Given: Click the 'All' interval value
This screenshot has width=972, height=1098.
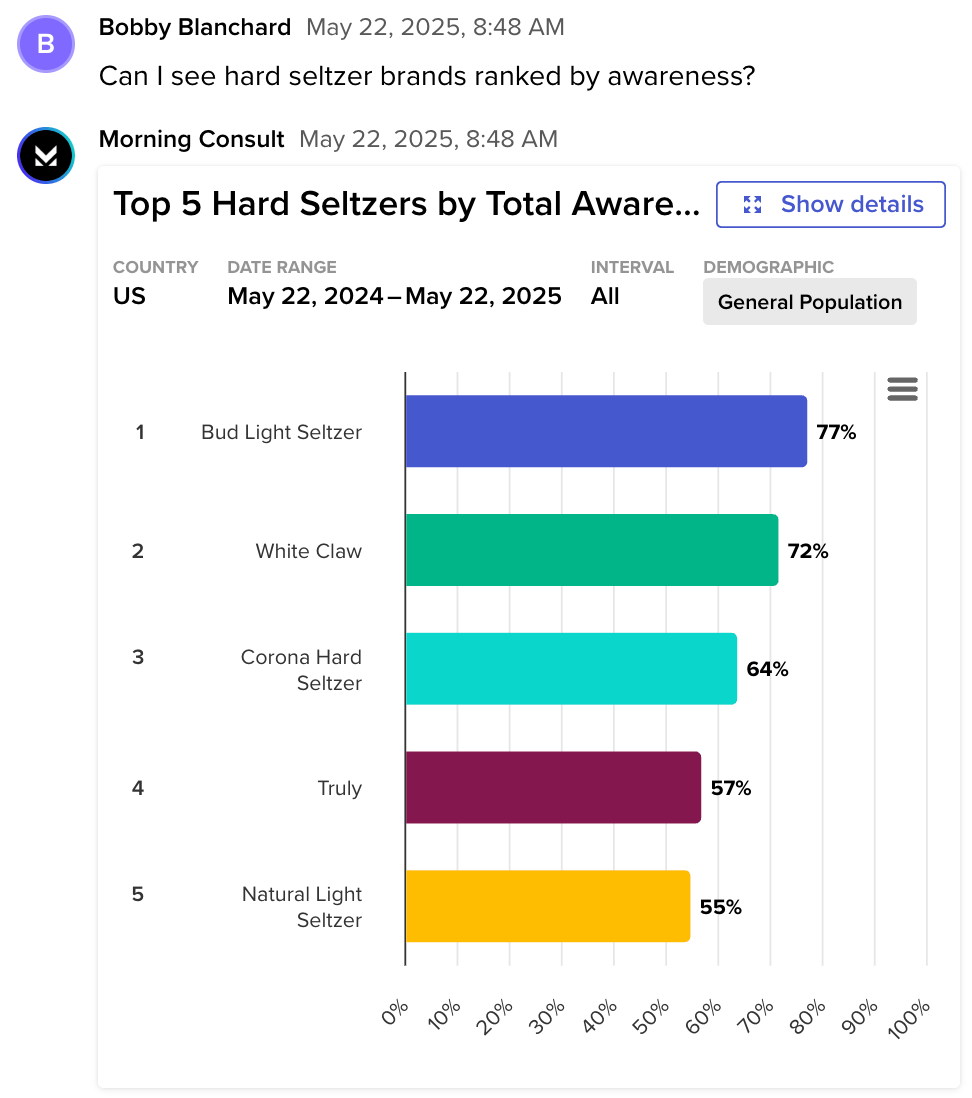Looking at the screenshot, I should [x=605, y=297].
